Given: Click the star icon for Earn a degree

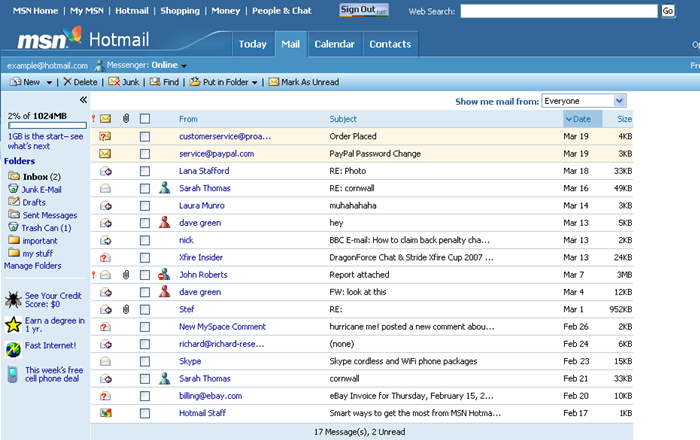Looking at the screenshot, I should (13, 325).
